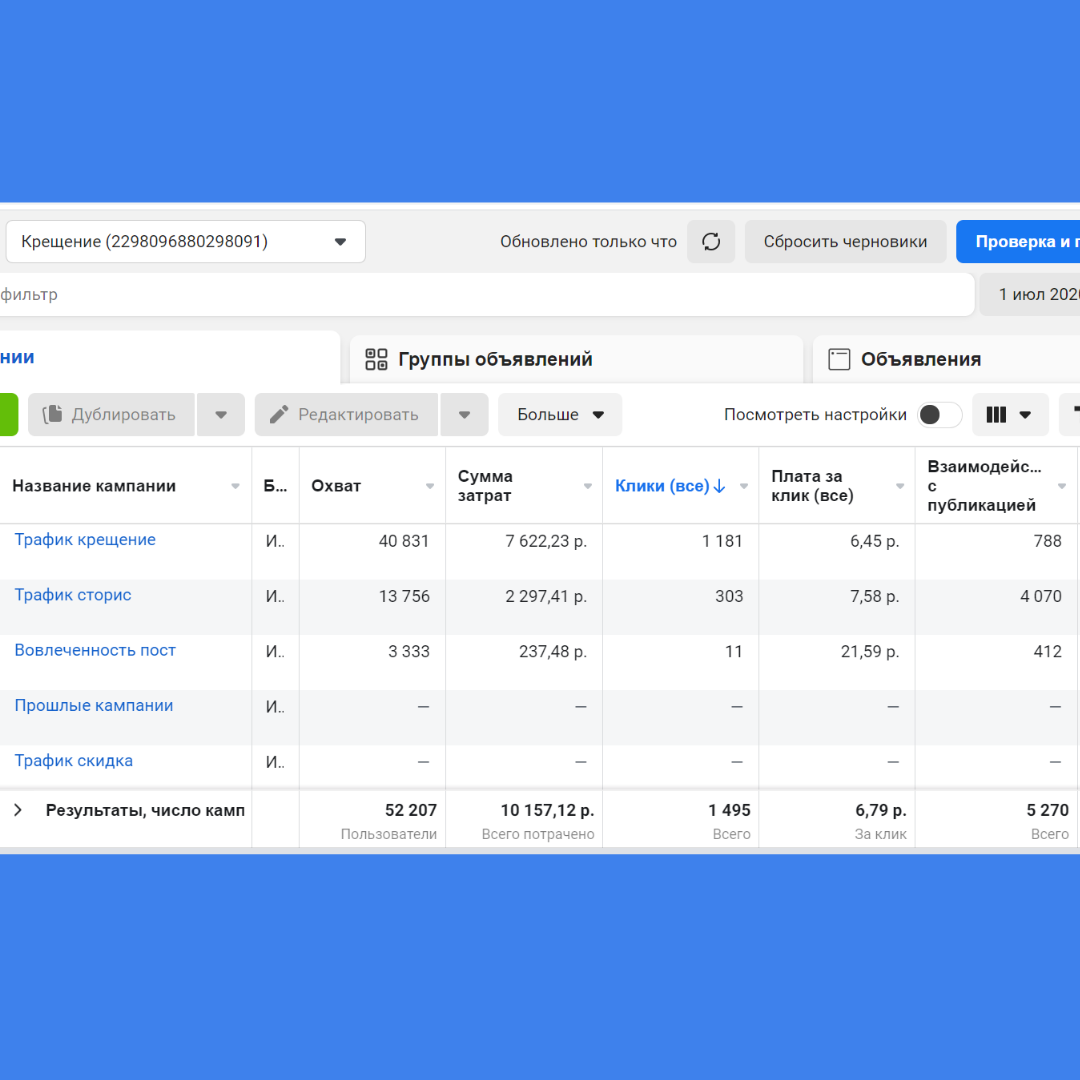Click the 5 270 total engagement value
This screenshot has height=1080, width=1080.
(x=1048, y=811)
